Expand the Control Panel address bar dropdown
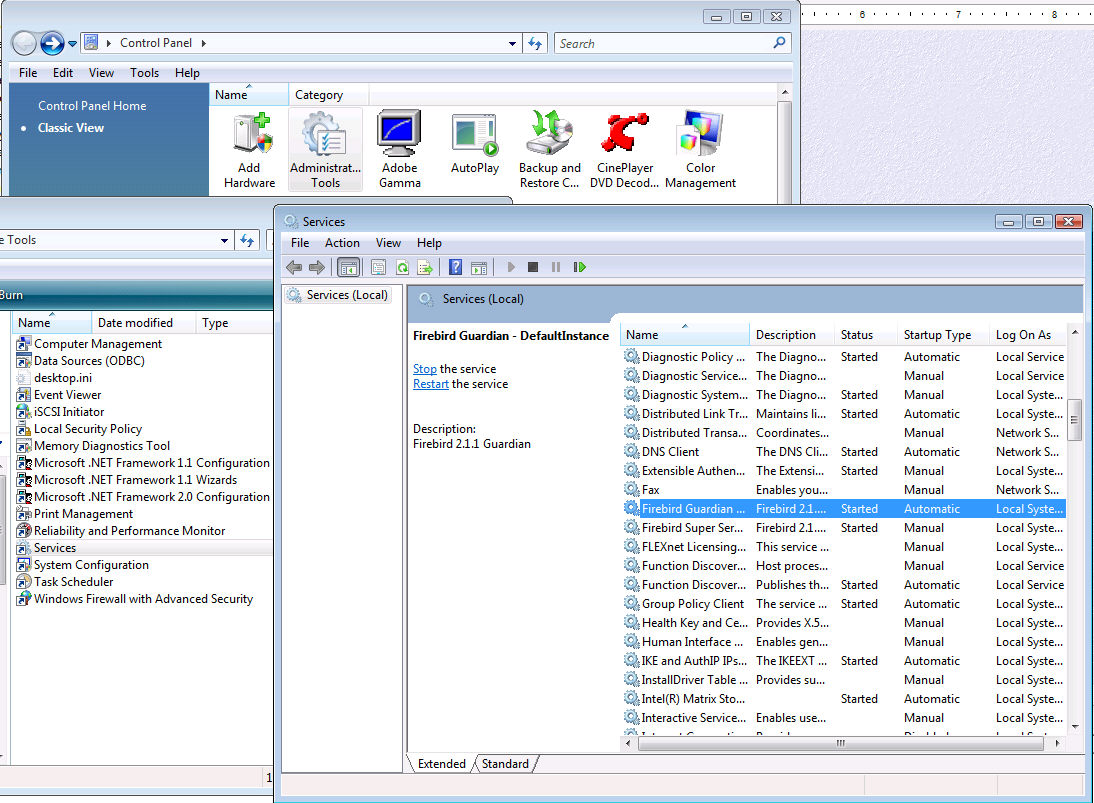This screenshot has width=1094, height=803. [512, 44]
